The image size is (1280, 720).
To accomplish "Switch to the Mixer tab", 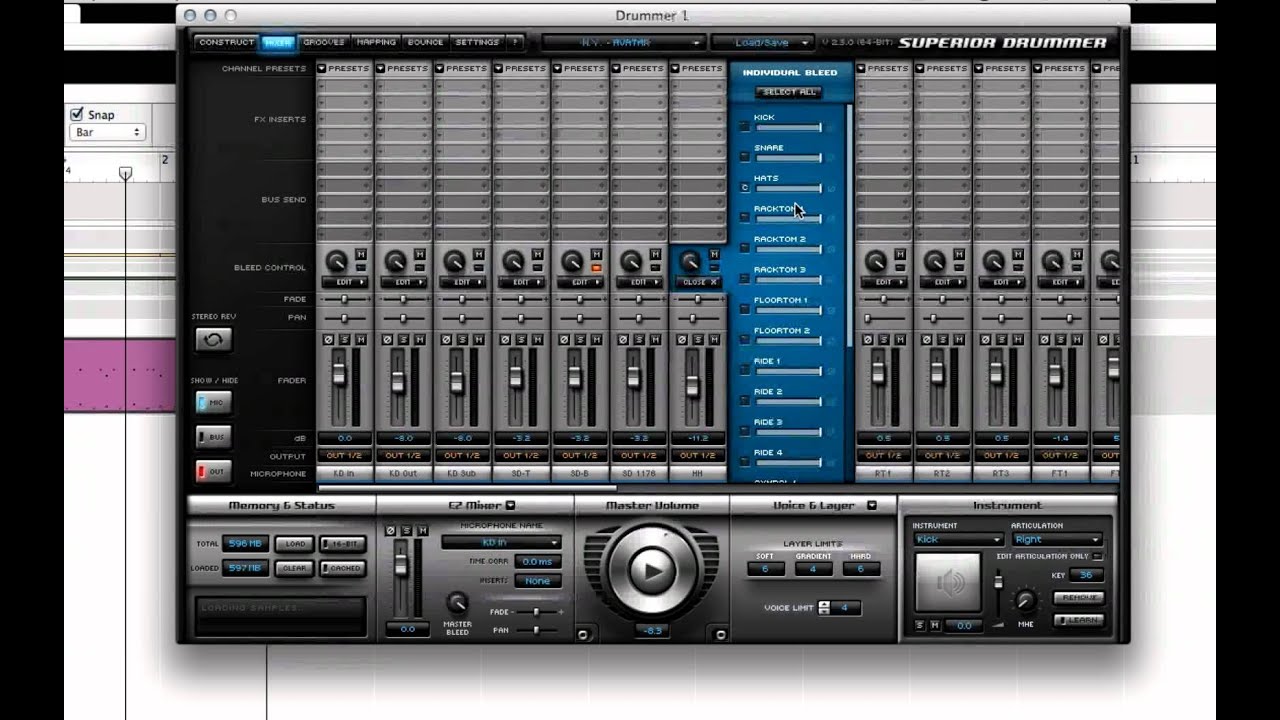I will coord(278,42).
